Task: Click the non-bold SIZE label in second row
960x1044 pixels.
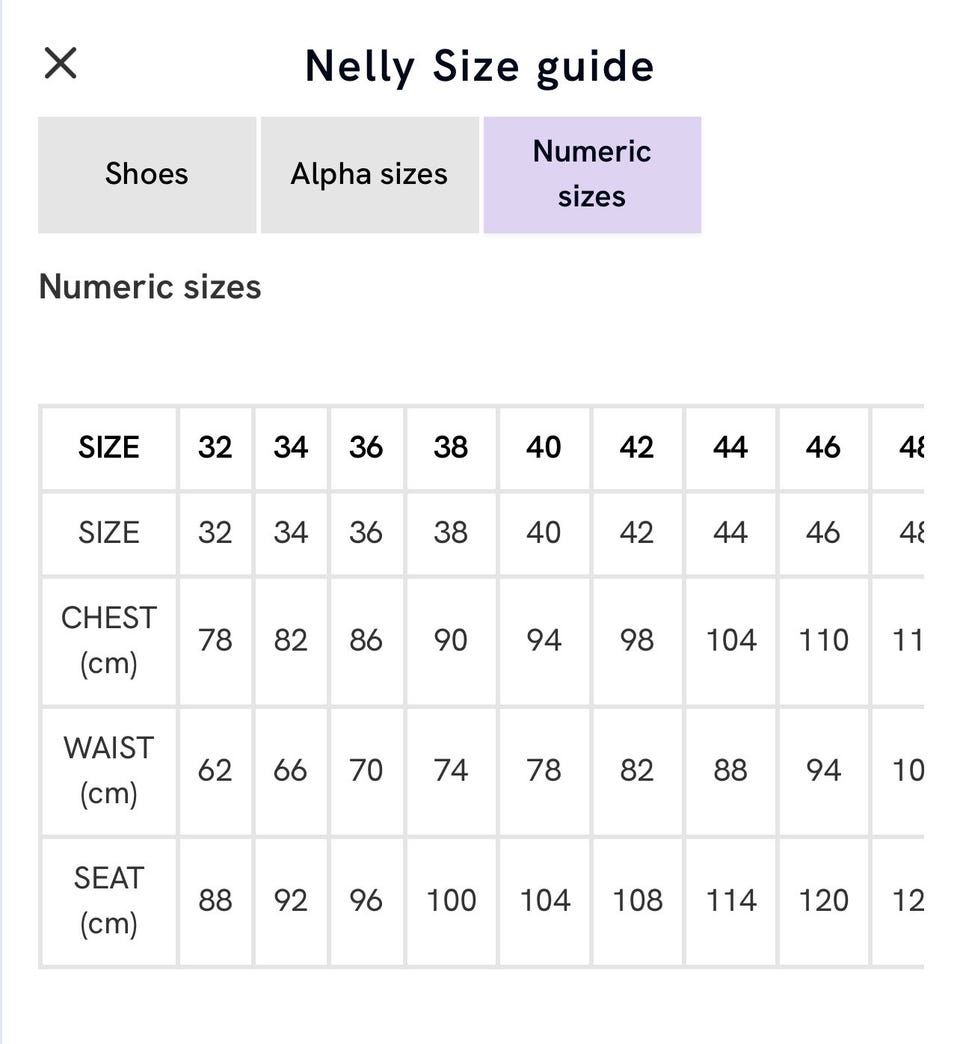Action: (x=109, y=532)
